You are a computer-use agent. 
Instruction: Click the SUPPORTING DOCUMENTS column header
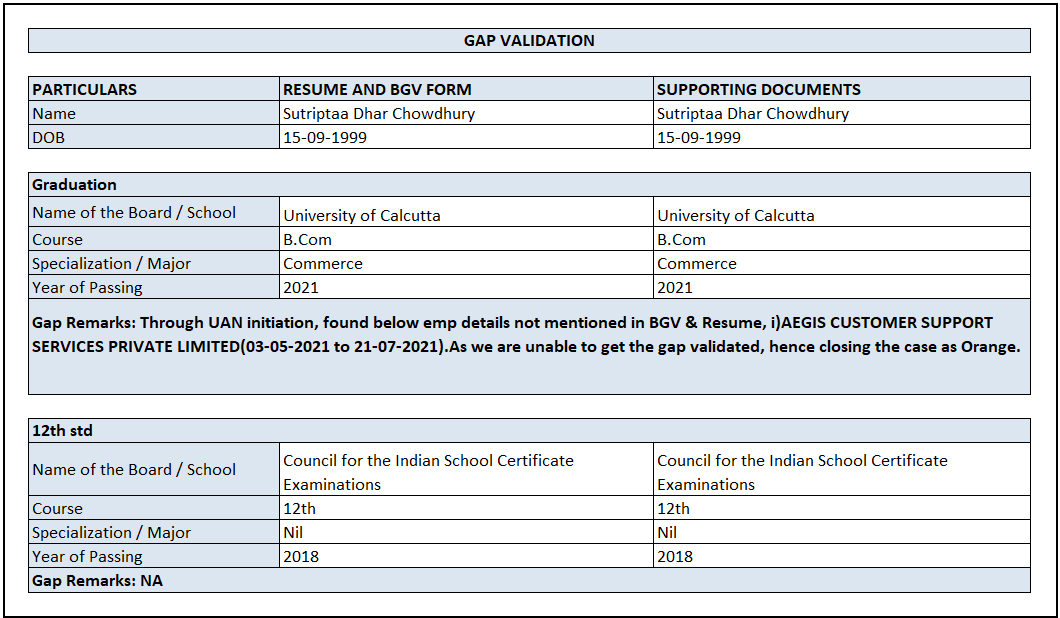coord(758,89)
